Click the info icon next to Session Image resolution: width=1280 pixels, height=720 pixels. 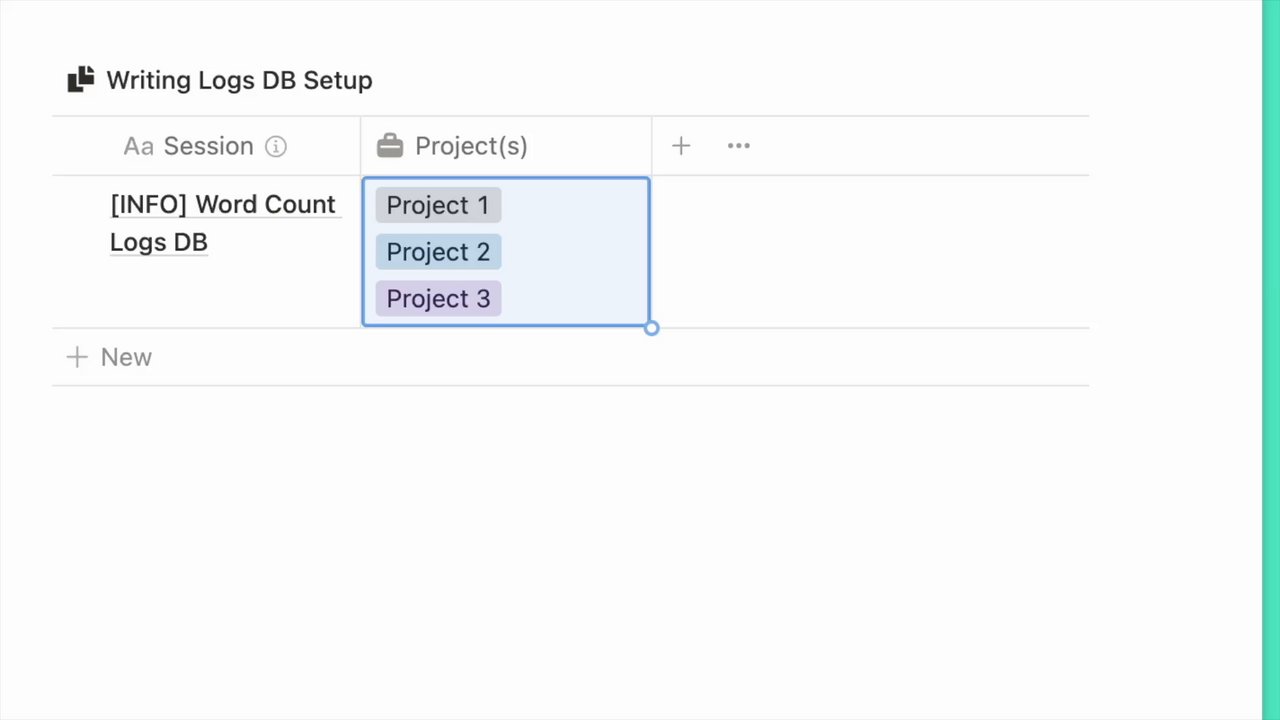point(276,147)
